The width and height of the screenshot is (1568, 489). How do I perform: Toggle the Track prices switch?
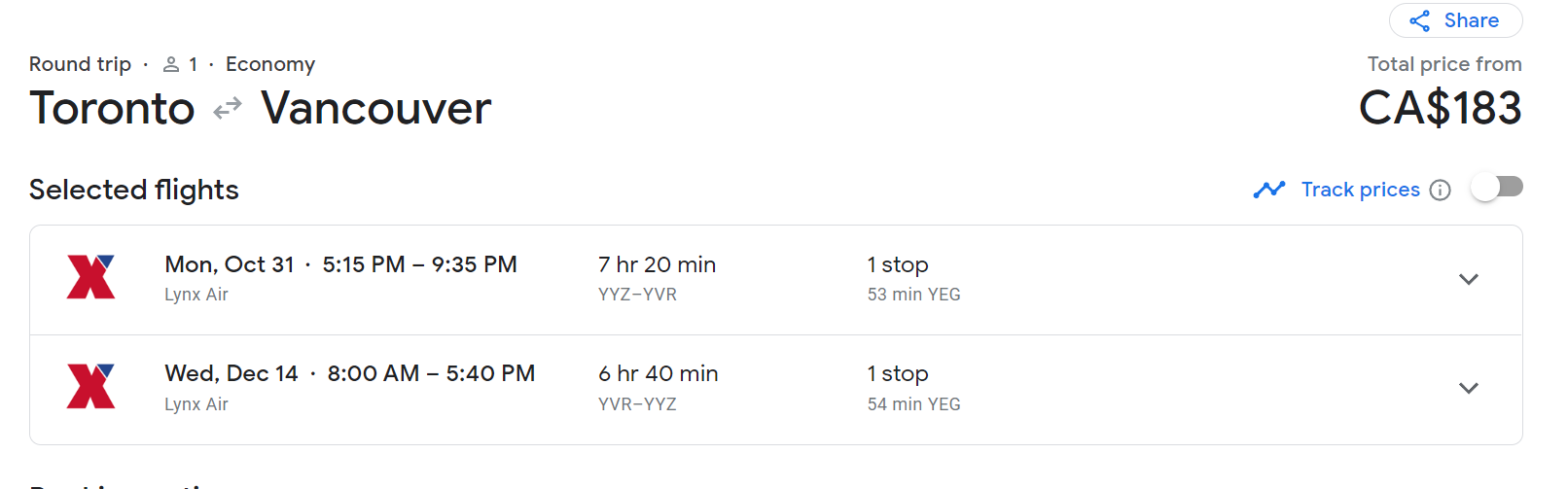pos(1497,187)
